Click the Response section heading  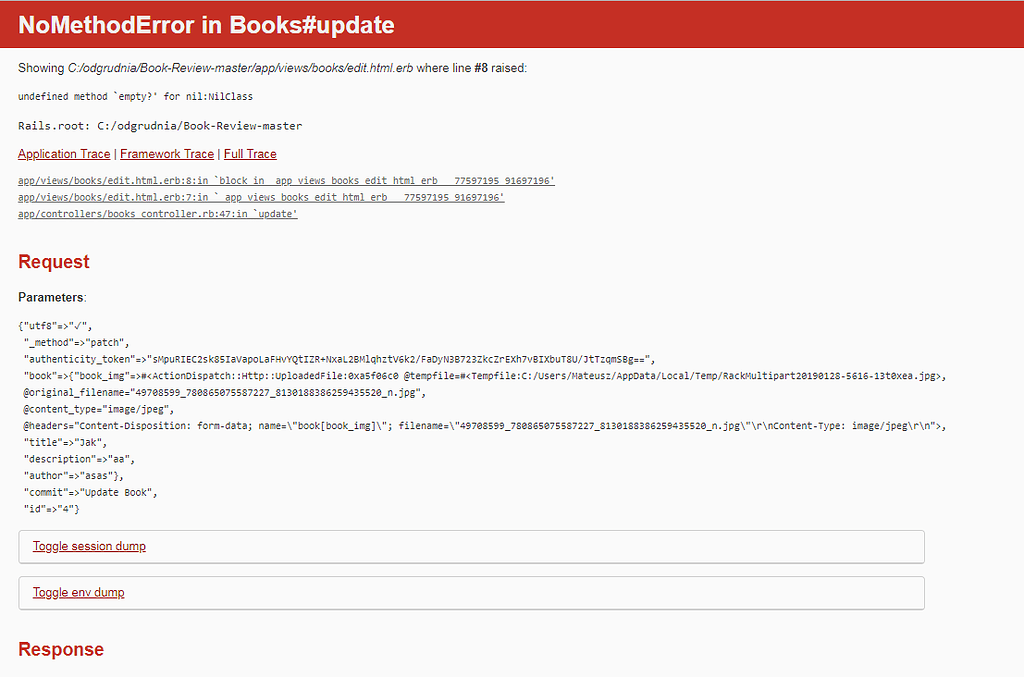tap(61, 649)
